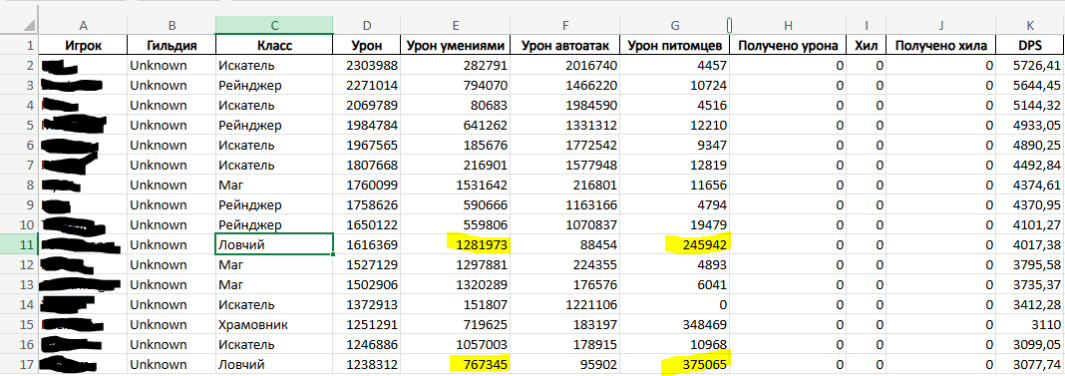Screen dimensions: 1065x376
Task: Select cell with value 641262
Action: [456, 125]
